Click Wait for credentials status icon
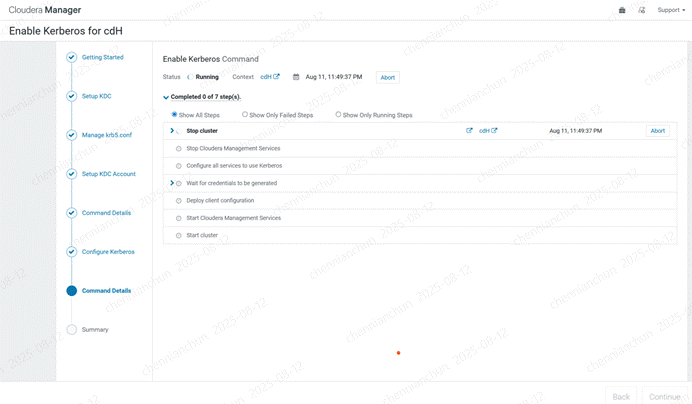The image size is (692, 404). pos(179,183)
